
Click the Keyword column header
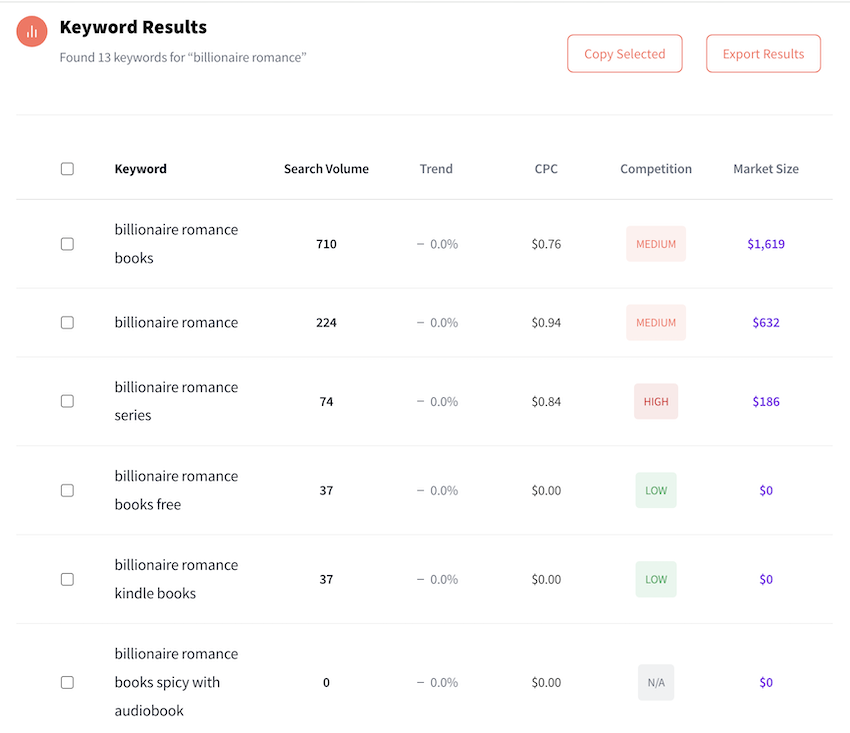(140, 169)
